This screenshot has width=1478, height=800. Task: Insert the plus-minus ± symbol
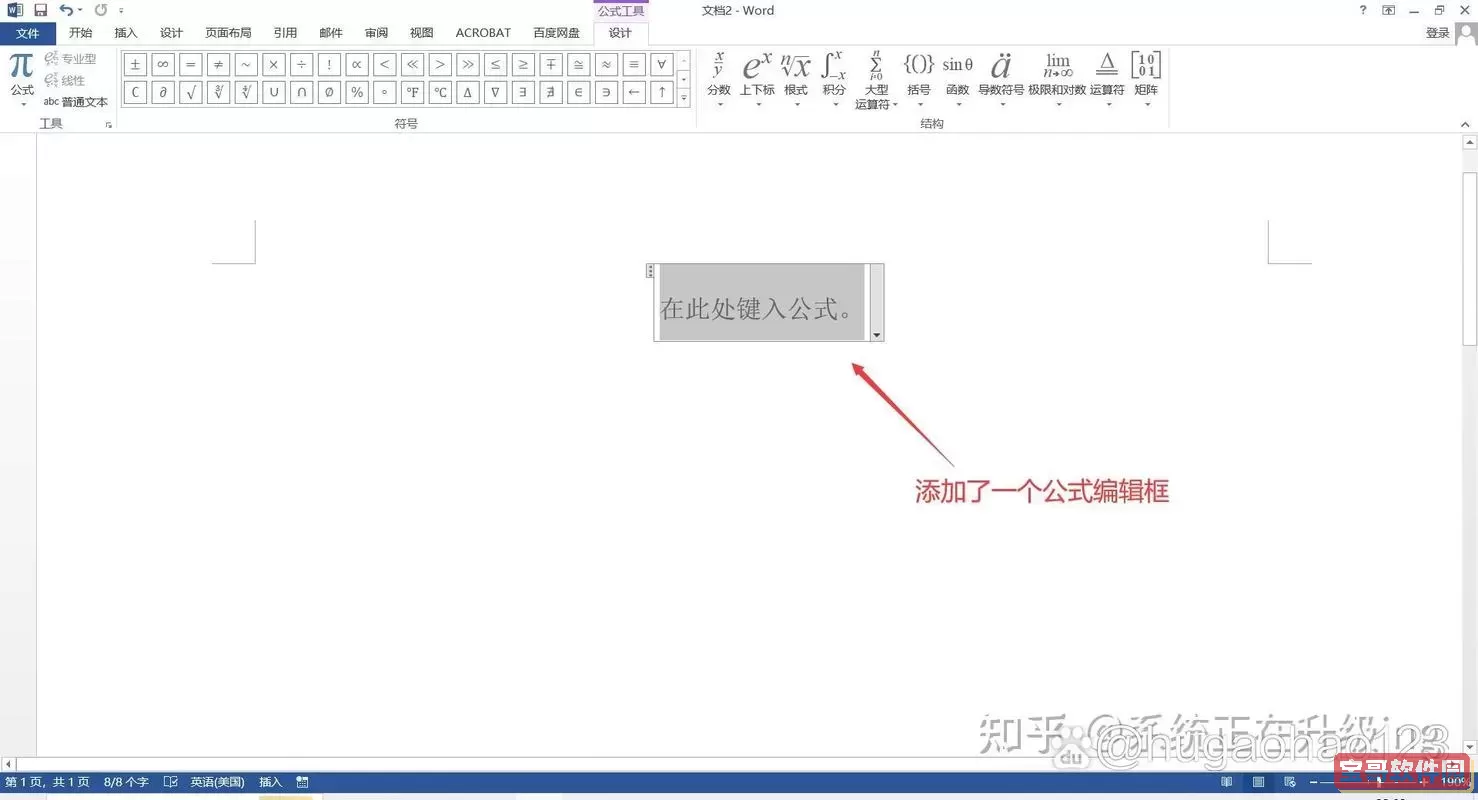pos(135,65)
